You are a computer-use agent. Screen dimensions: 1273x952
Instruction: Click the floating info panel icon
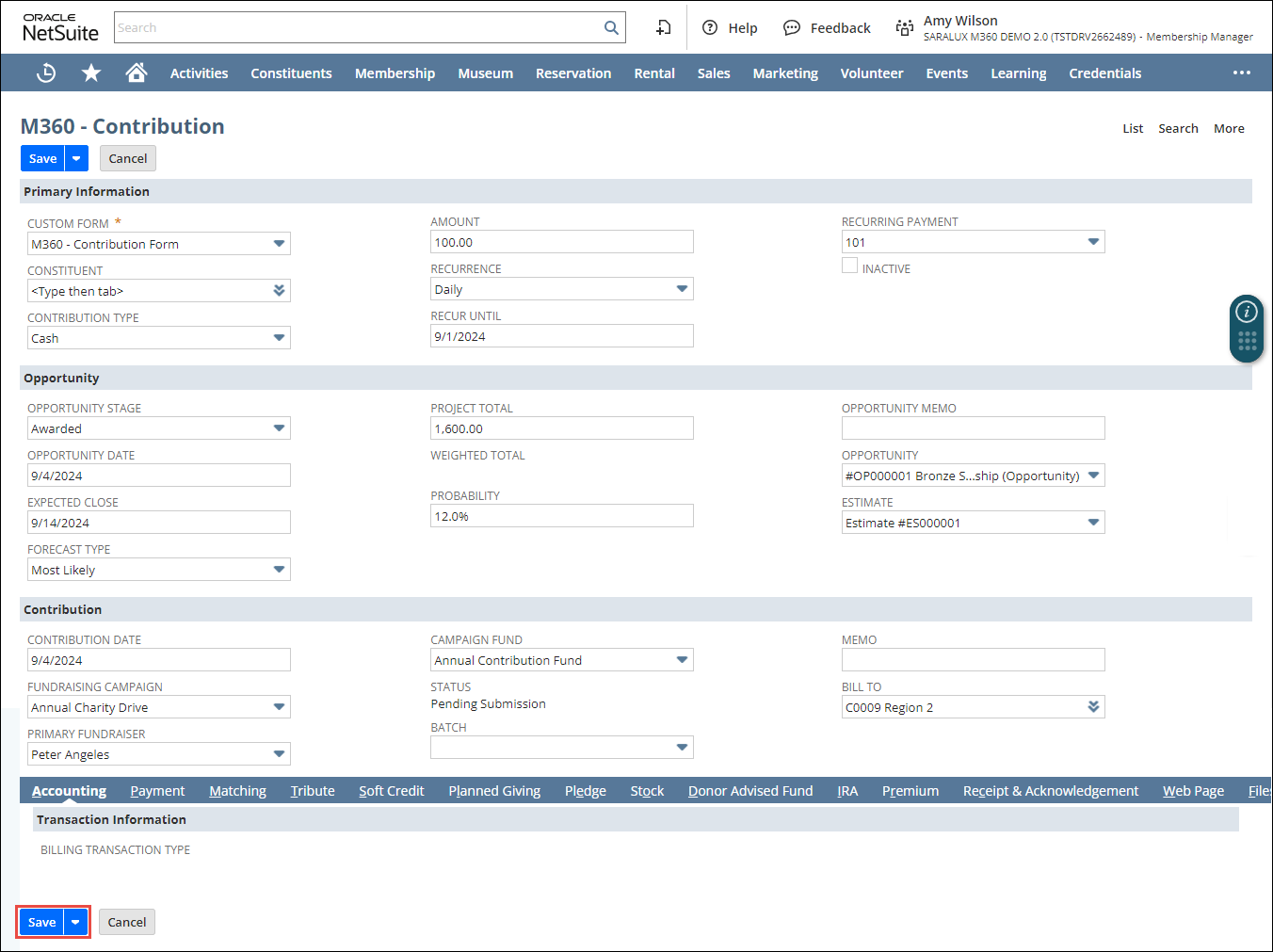click(x=1247, y=312)
